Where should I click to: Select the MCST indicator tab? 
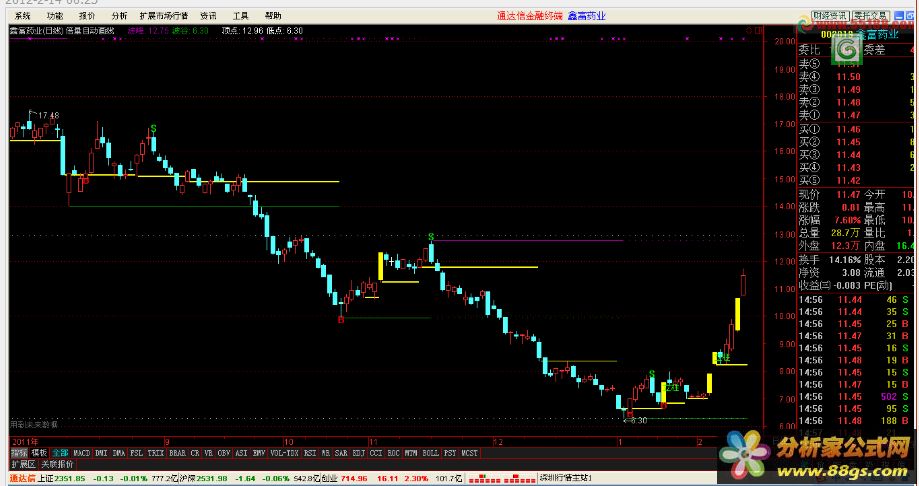[469, 453]
